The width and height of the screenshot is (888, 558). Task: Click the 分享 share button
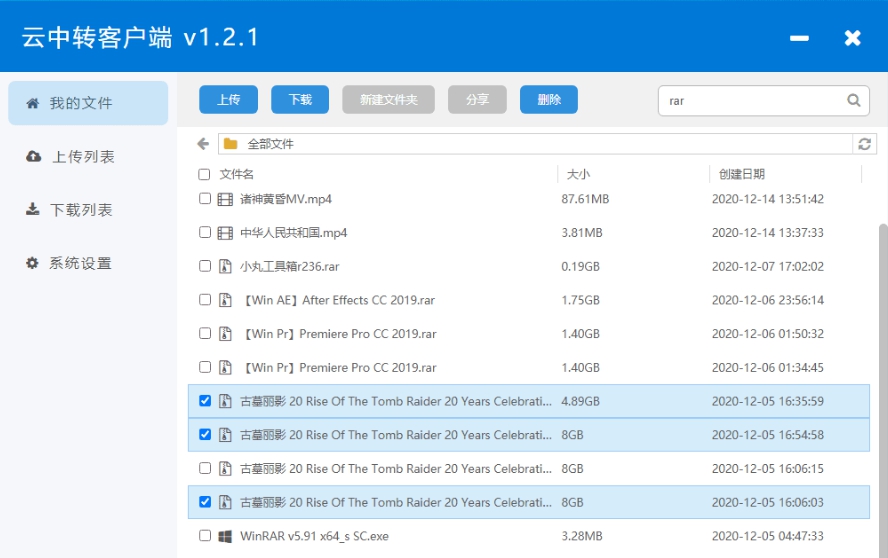477,100
